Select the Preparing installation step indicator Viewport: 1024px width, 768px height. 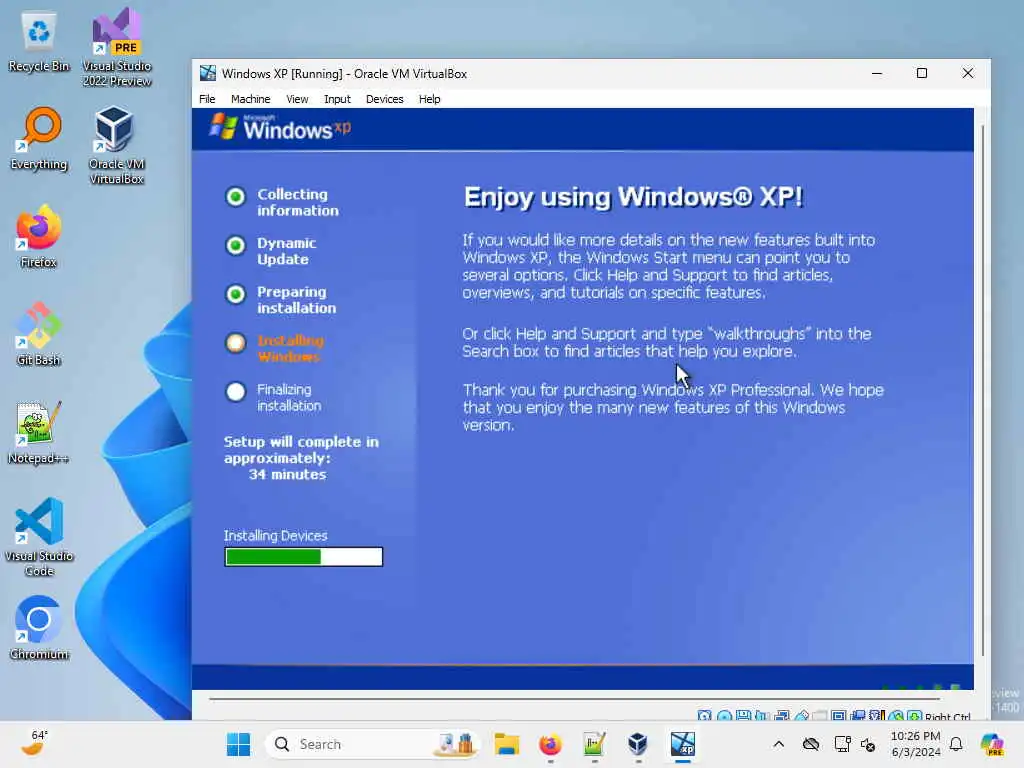pos(236,294)
